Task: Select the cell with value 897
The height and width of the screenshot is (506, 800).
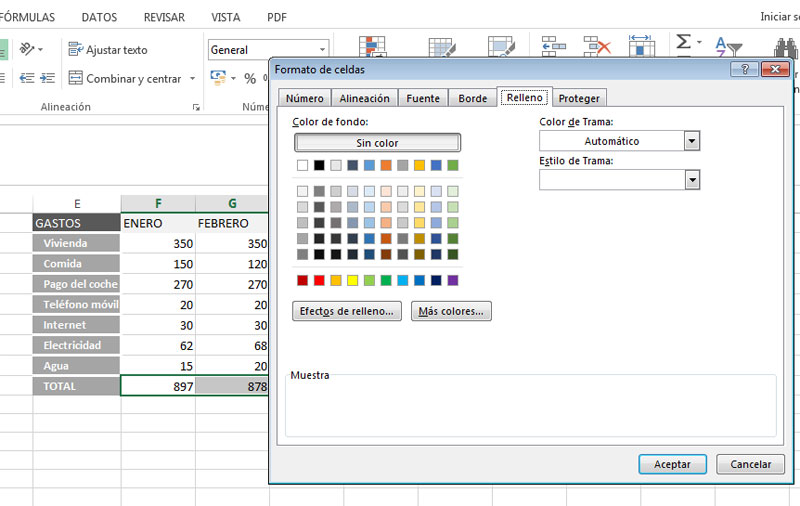Action: 158,386
